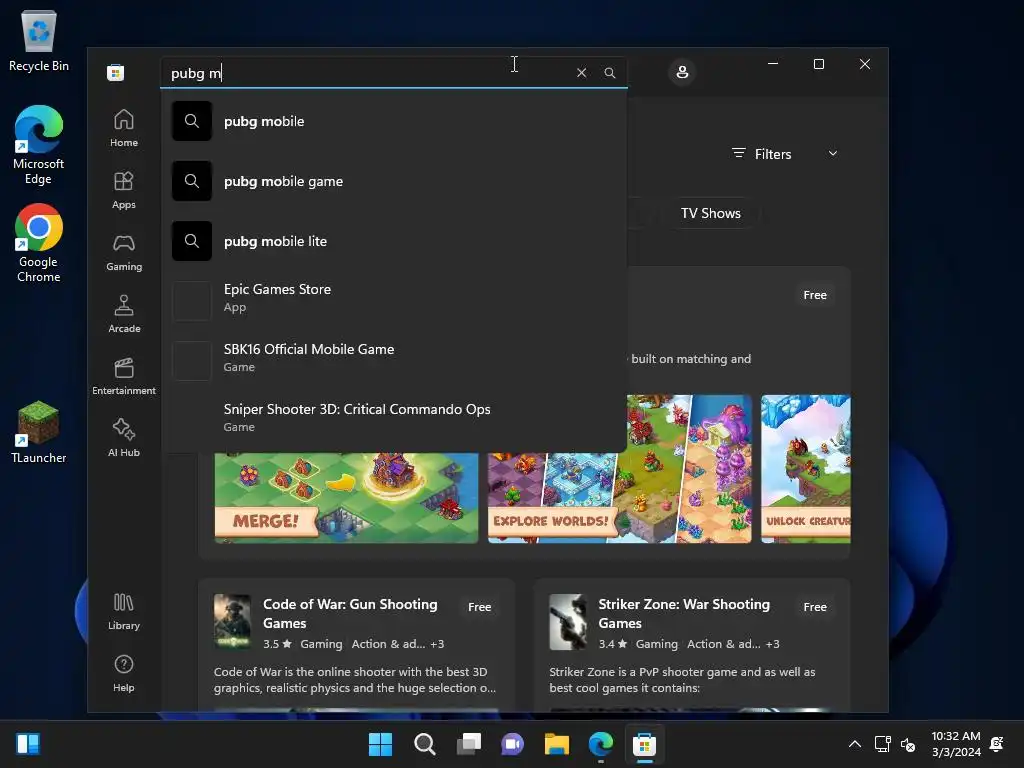Choose Sniper Shooter 3D: Critical Commando Ops suggestion
The height and width of the screenshot is (768, 1024).
(x=393, y=418)
